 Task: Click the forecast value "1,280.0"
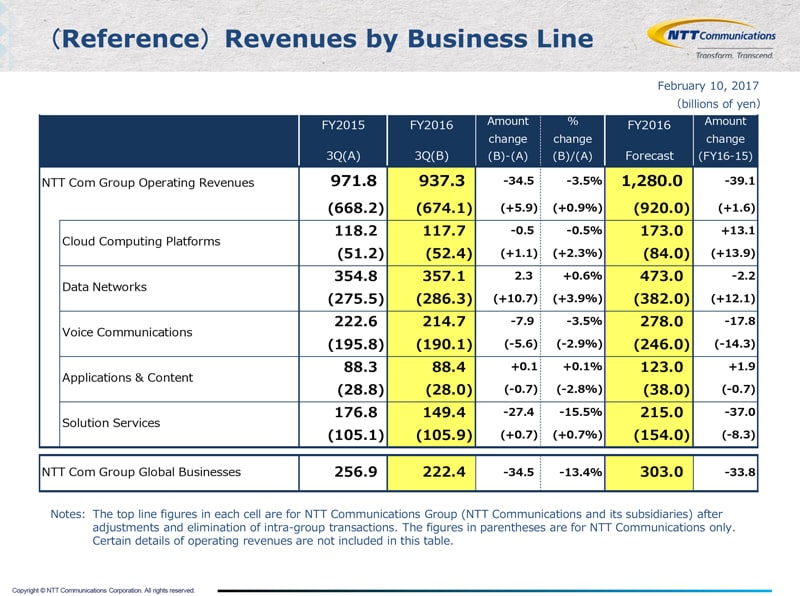[x=652, y=181]
